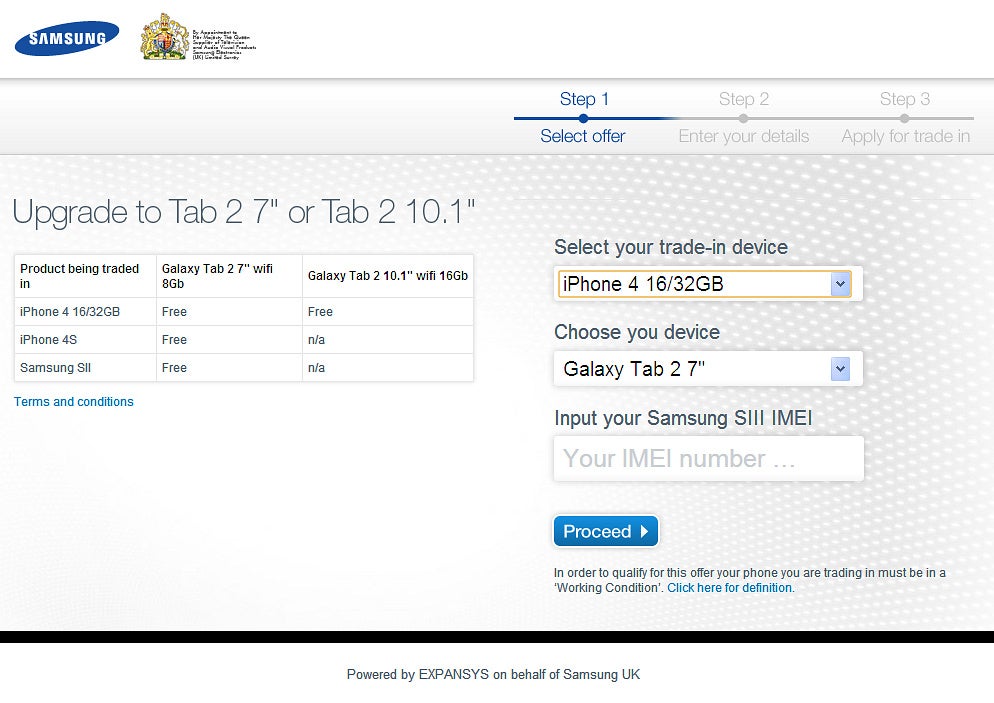This screenshot has width=994, height=703.
Task: Click the Select your trade-in device label
Action: tap(671, 247)
